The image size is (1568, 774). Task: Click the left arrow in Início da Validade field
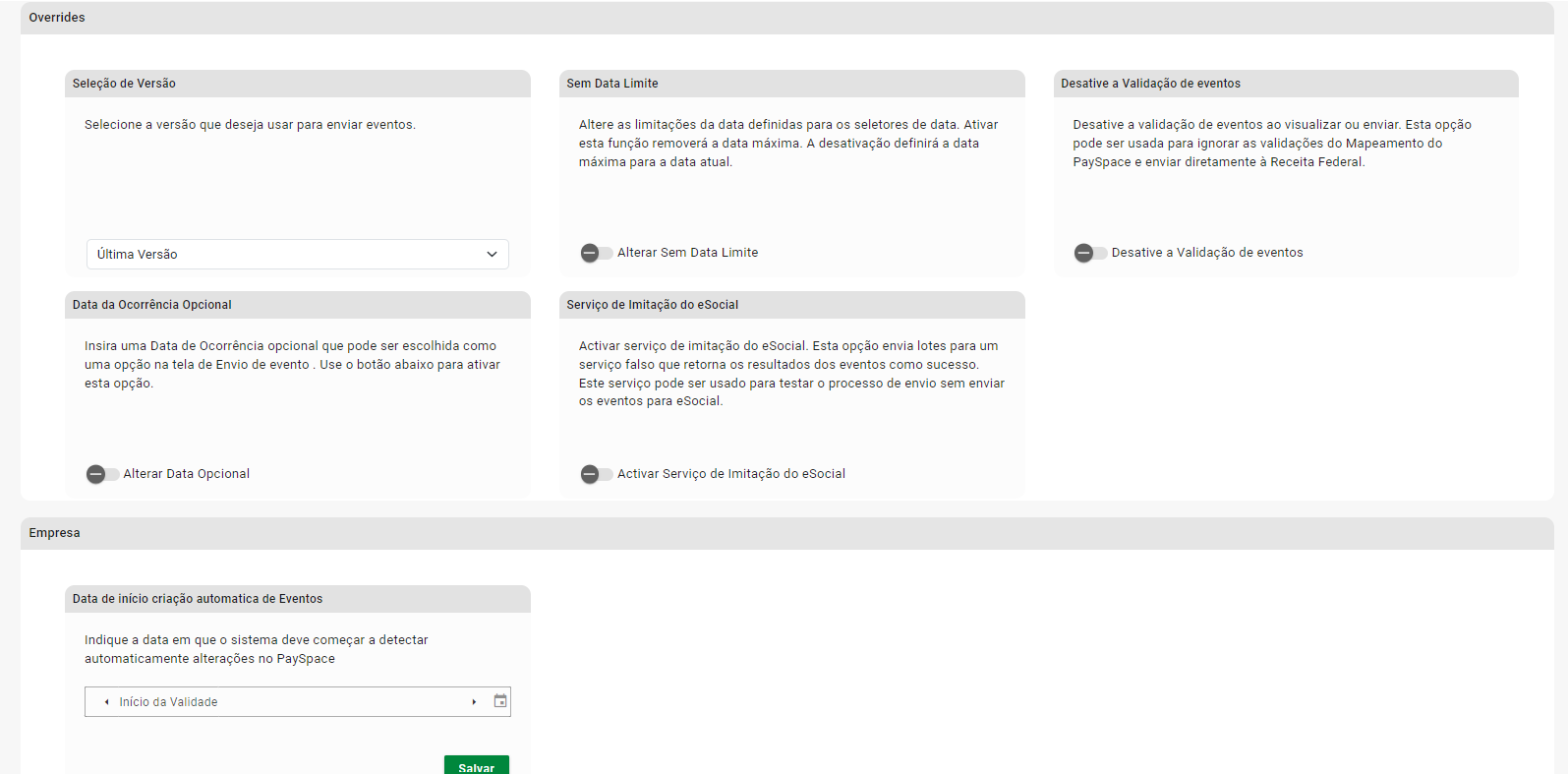pos(106,702)
